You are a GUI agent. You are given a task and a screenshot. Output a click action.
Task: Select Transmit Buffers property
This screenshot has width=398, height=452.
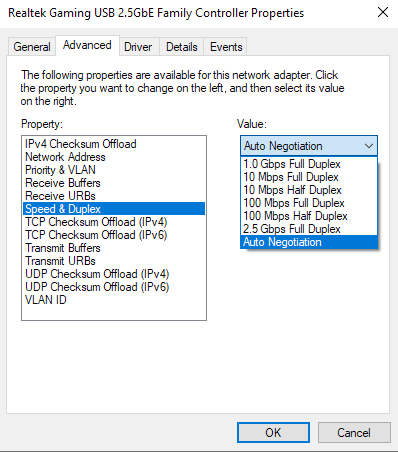[114, 248]
